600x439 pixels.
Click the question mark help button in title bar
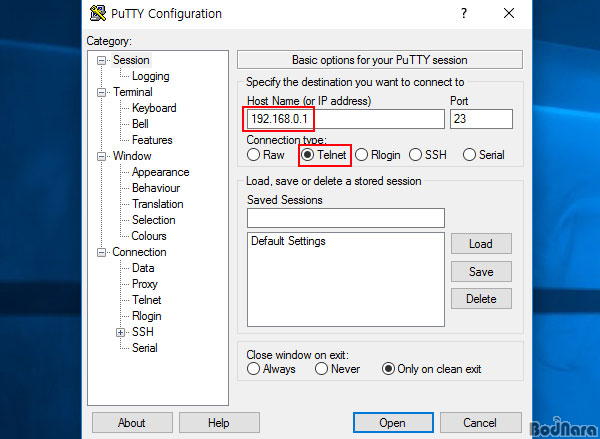[x=464, y=13]
